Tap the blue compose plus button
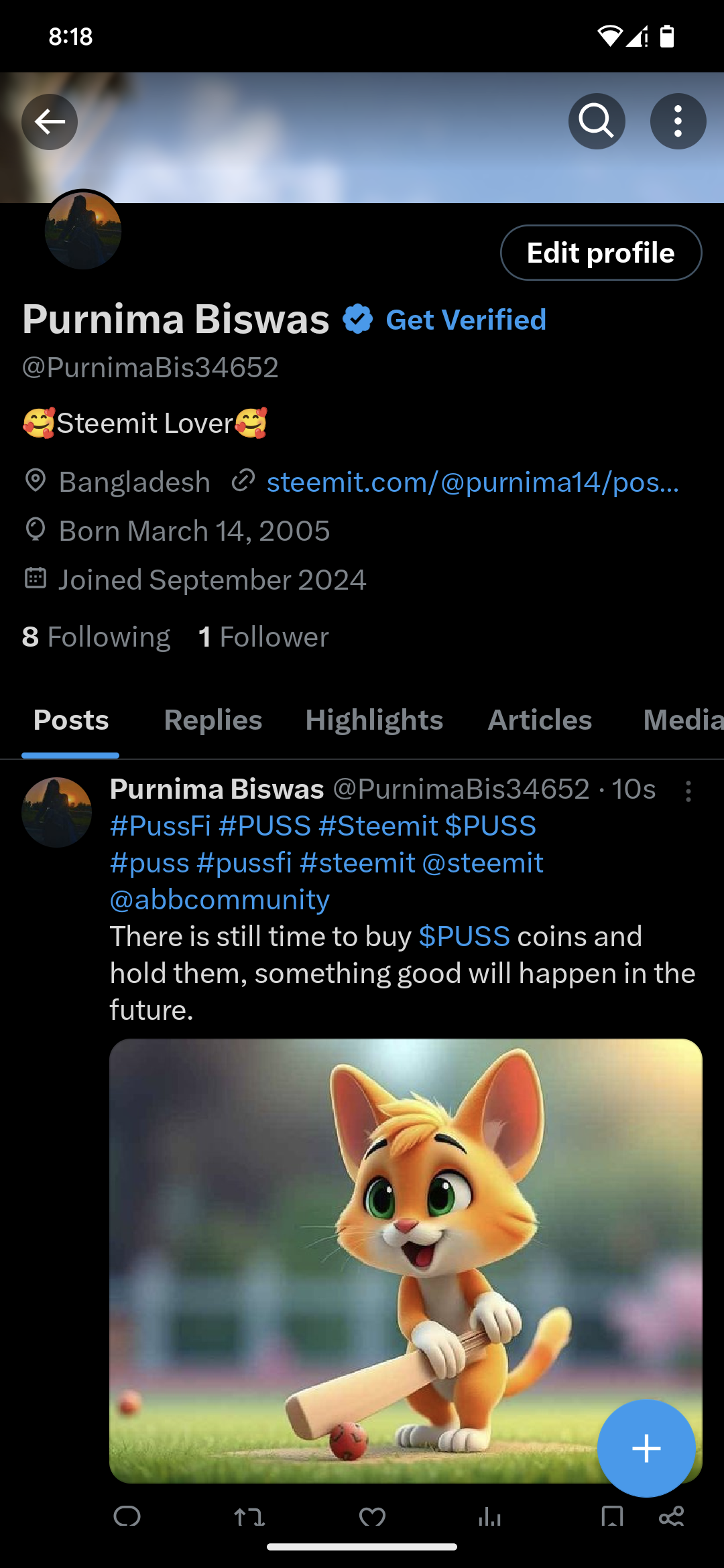The image size is (724, 1568). (646, 1448)
